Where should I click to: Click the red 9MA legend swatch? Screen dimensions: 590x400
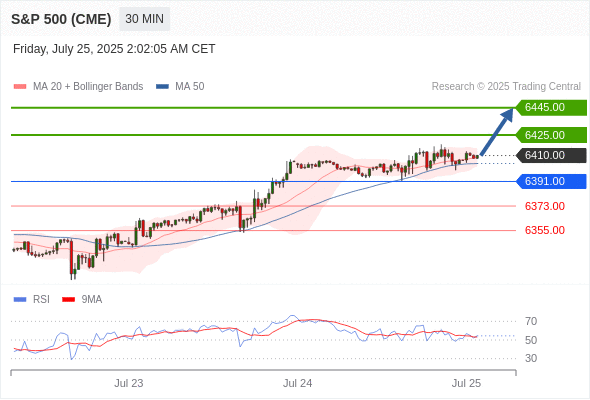68,300
